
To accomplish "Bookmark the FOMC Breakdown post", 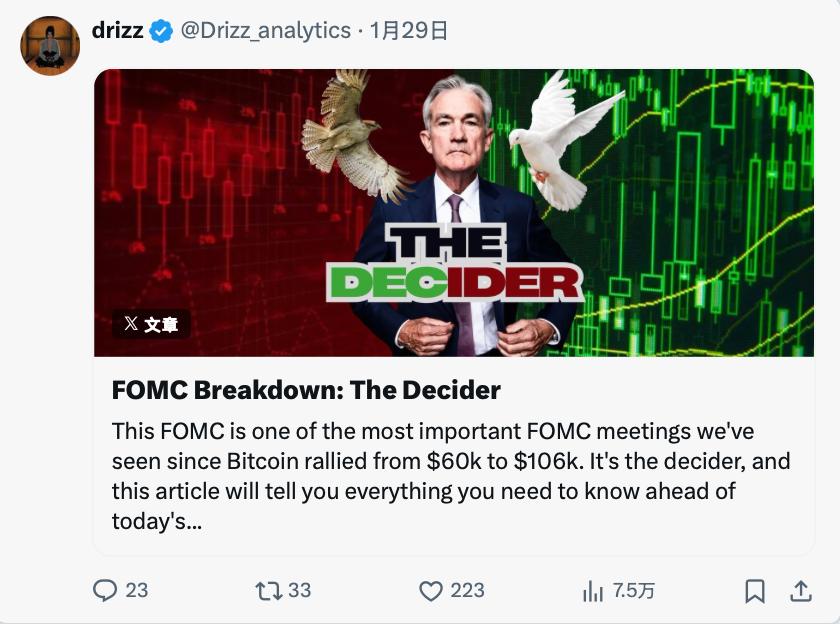I will click(755, 591).
